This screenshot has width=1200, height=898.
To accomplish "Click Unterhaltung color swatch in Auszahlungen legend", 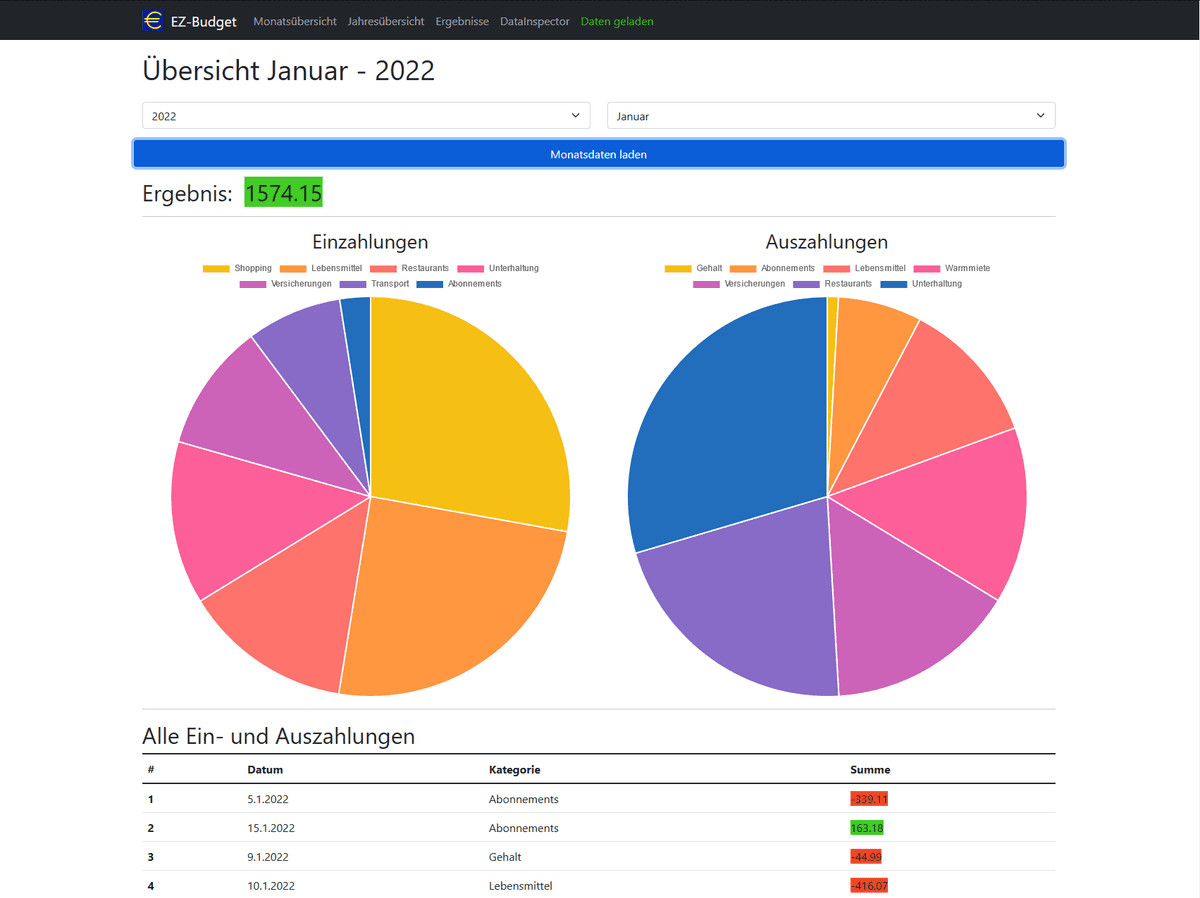I will pyautogui.click(x=894, y=284).
